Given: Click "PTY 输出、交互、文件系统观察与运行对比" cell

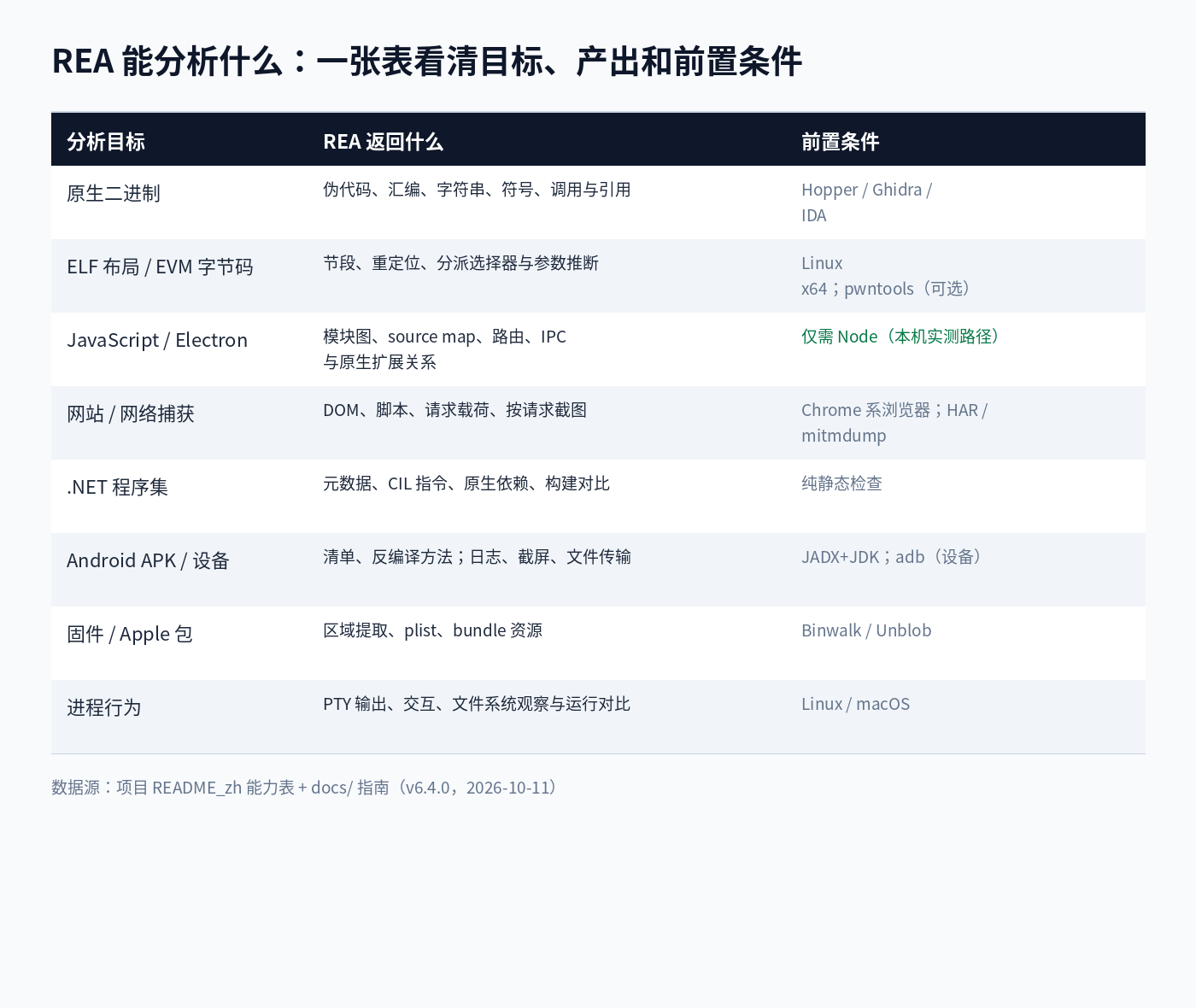Looking at the screenshot, I should (x=477, y=704).
